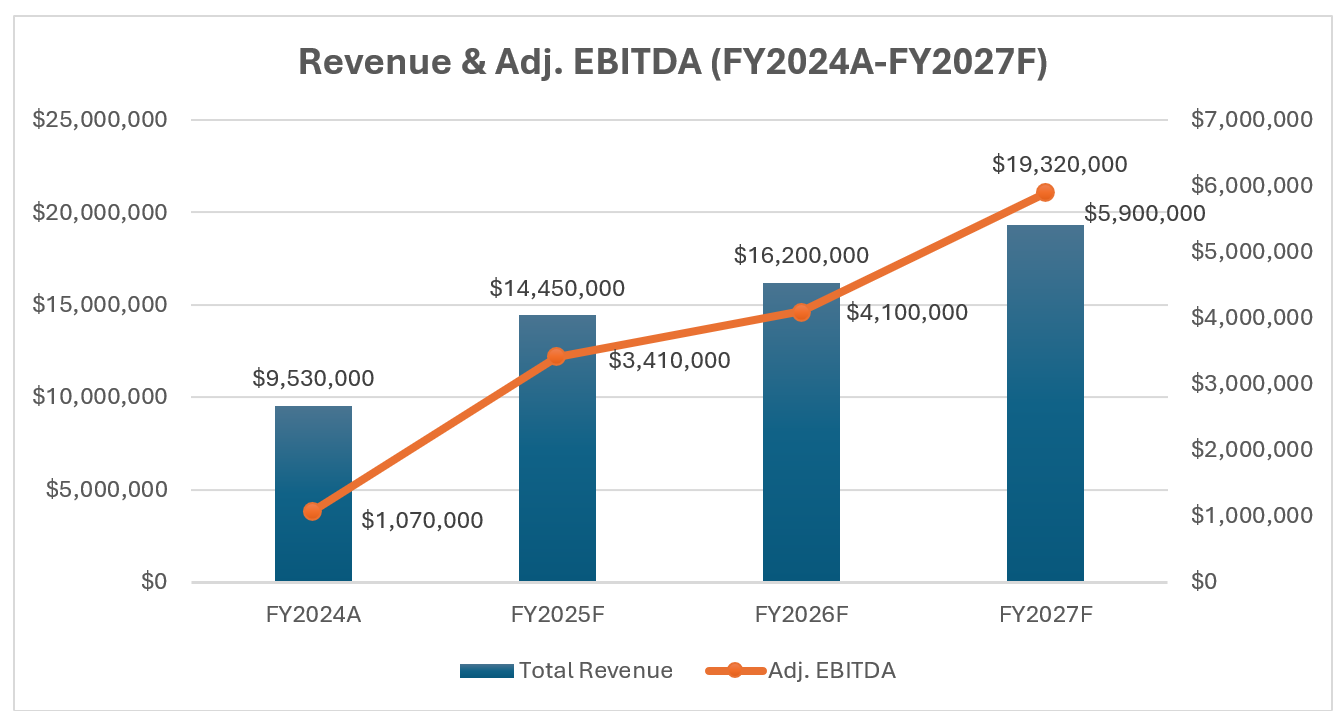The height and width of the screenshot is (712, 1338).
Task: Click the orange Adj. EBITDA legend marker
Action: pyautogui.click(x=734, y=671)
